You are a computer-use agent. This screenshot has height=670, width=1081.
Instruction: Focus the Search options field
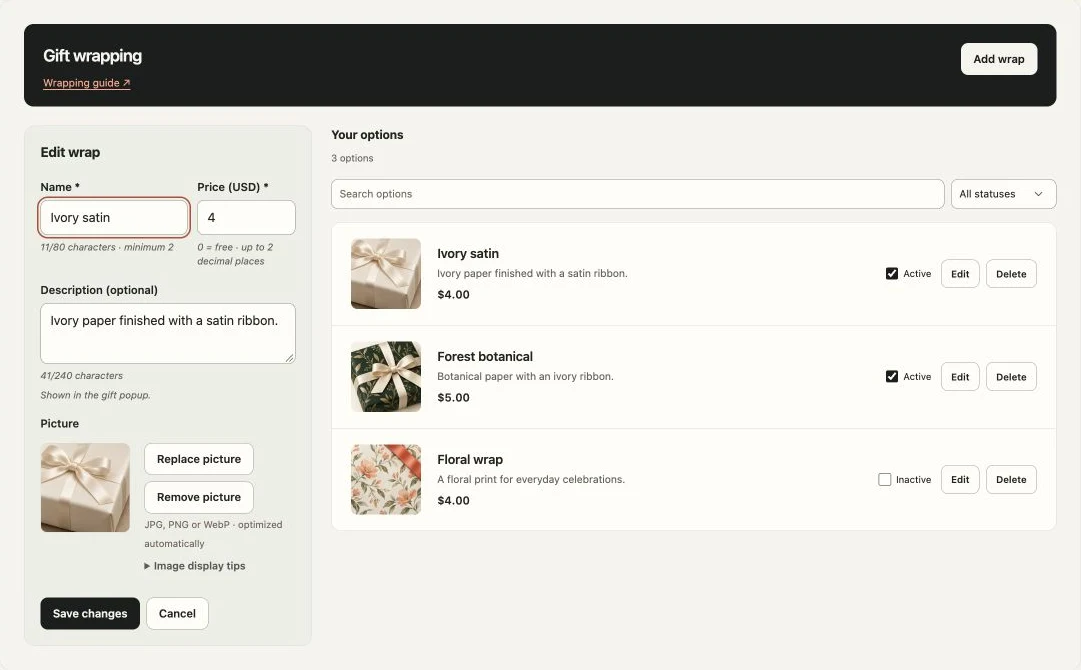click(x=637, y=194)
